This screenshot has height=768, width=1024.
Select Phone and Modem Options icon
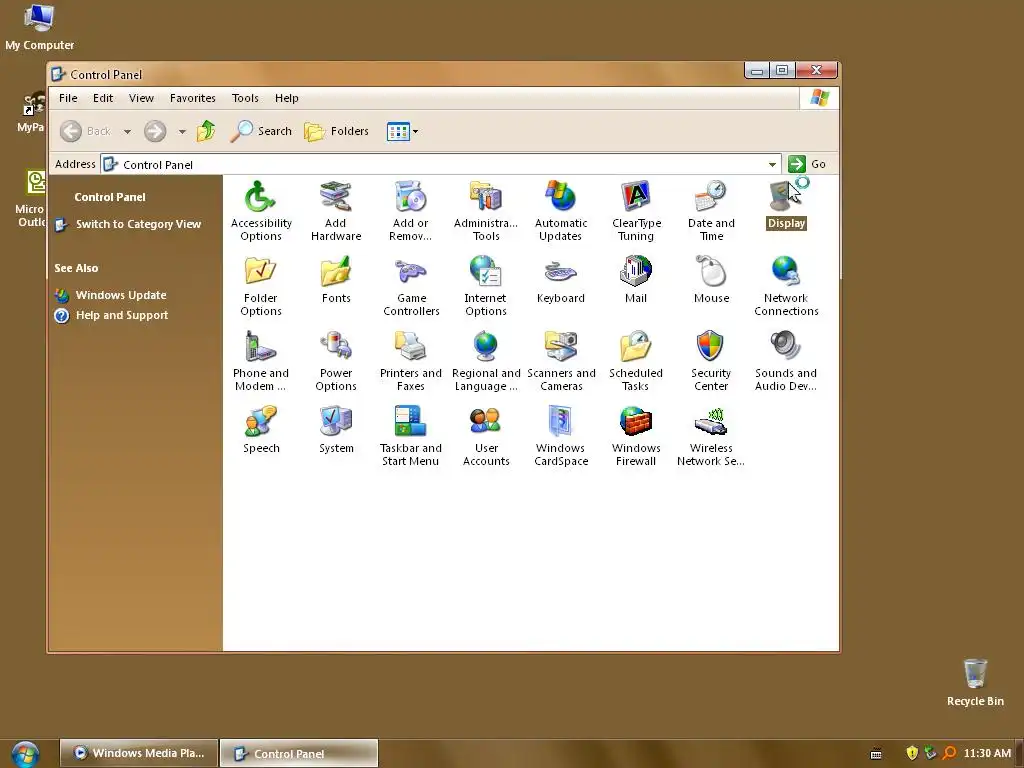point(261,360)
